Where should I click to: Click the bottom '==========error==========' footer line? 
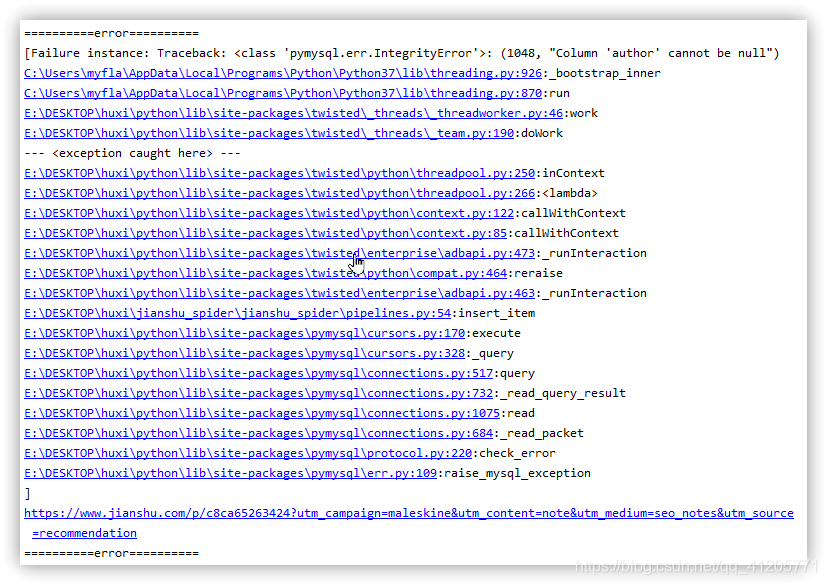pos(112,553)
